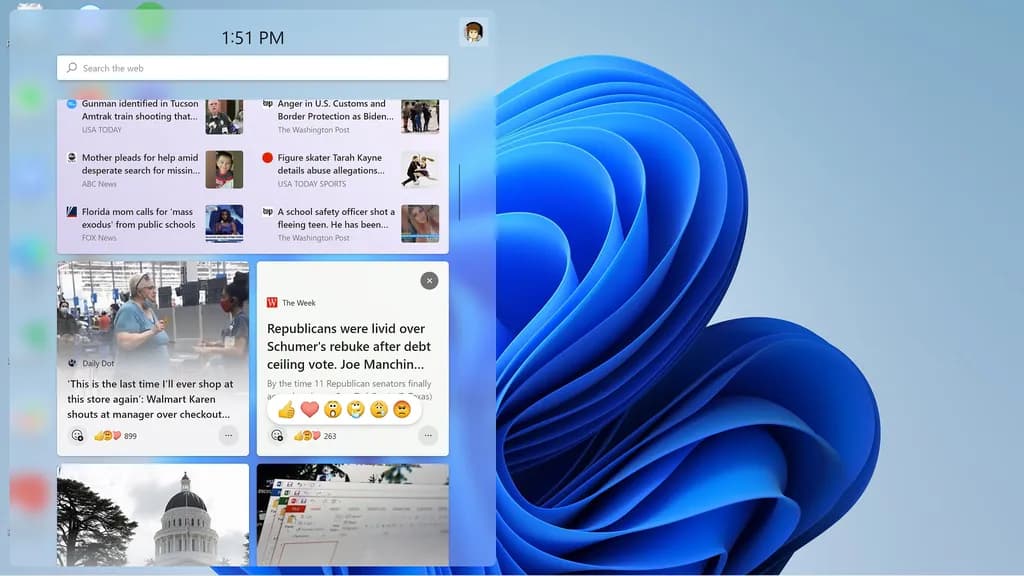The height and width of the screenshot is (576, 1024).
Task: Choose the heart reaction emoji
Action: [x=310, y=409]
